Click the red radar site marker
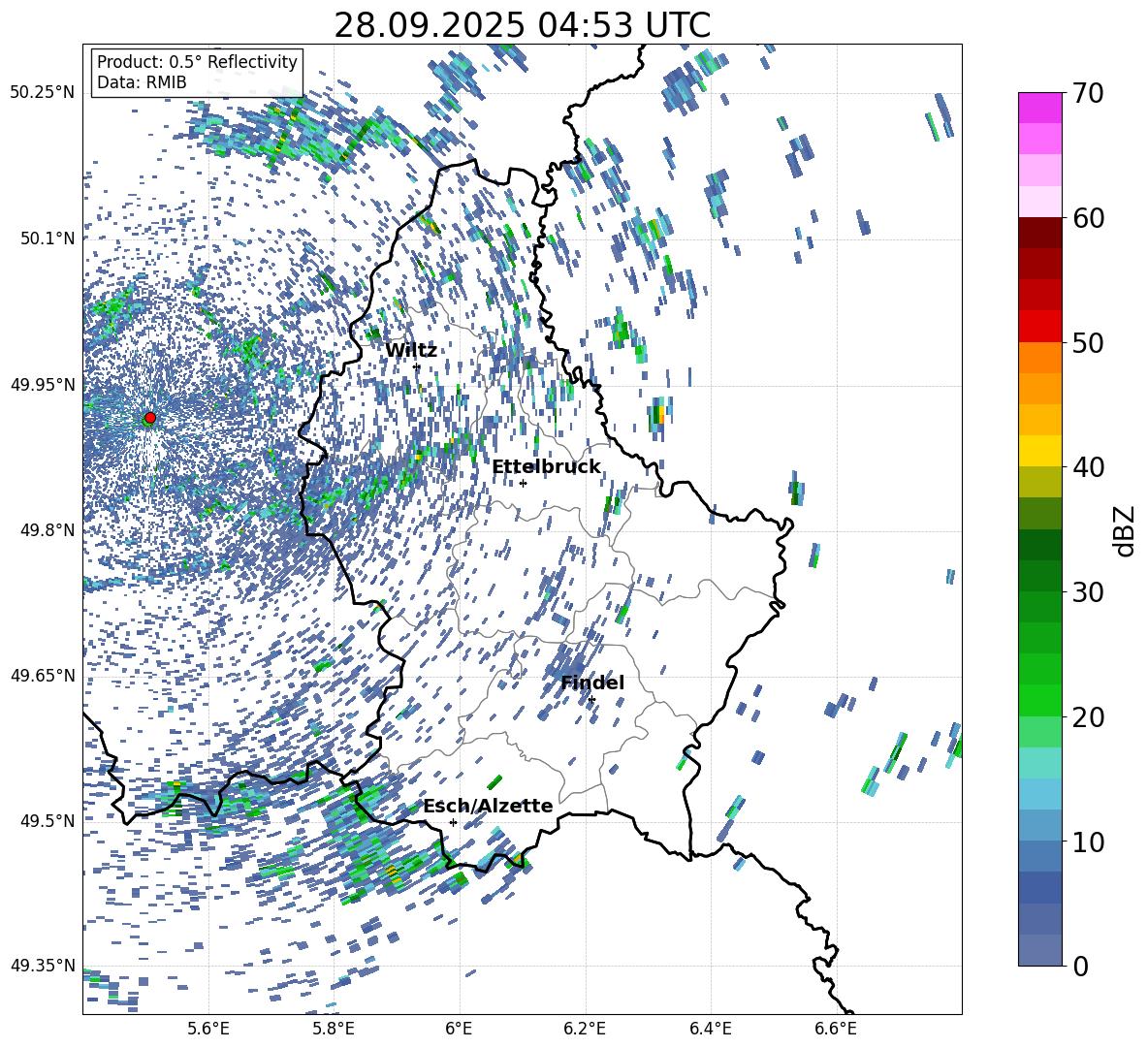The image size is (1148, 1048). pos(150,418)
